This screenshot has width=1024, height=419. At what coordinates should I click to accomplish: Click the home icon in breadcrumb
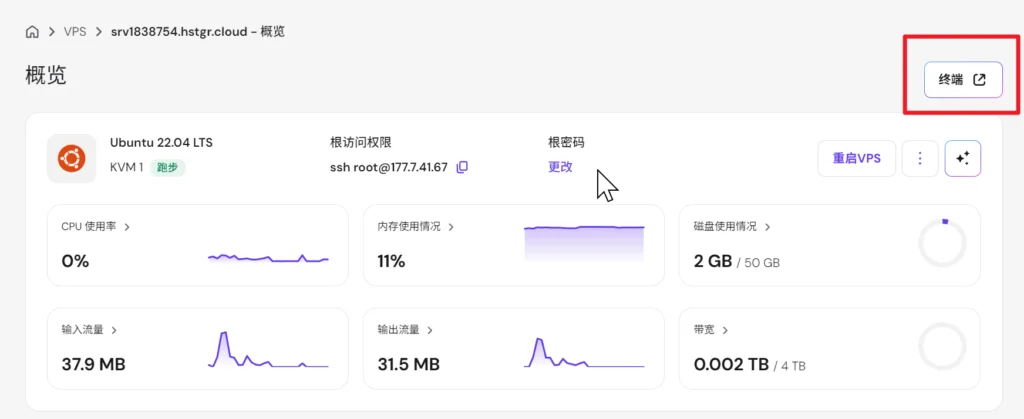(33, 32)
